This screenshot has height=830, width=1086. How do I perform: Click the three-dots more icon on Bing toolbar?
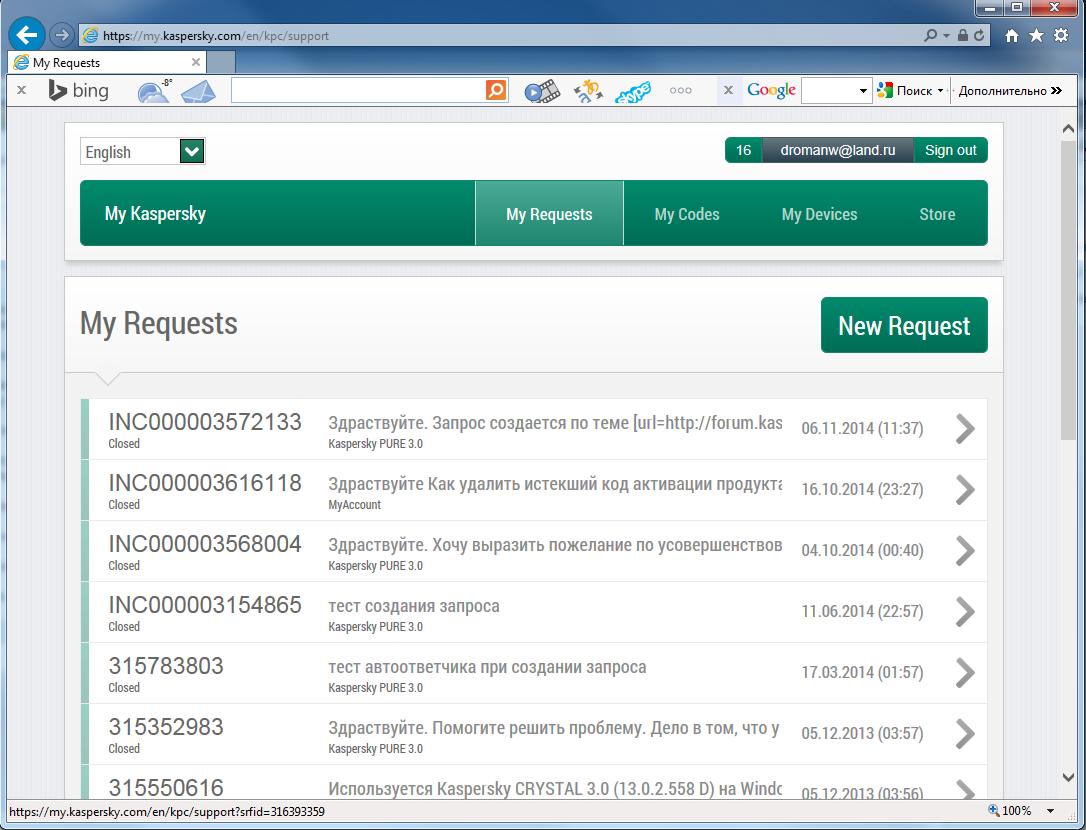point(680,91)
